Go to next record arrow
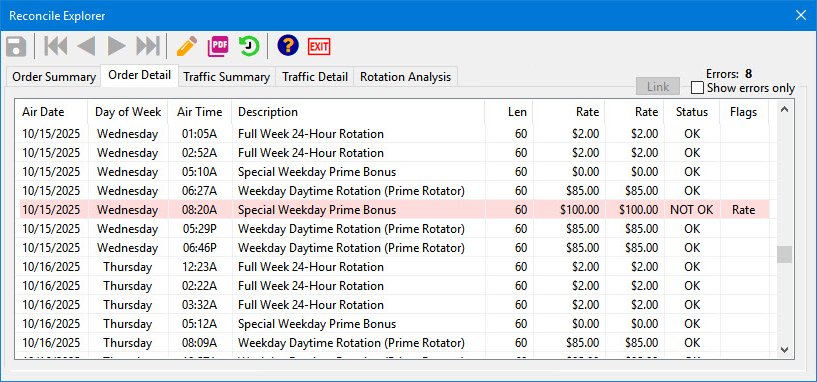This screenshot has width=817, height=382. 117,46
